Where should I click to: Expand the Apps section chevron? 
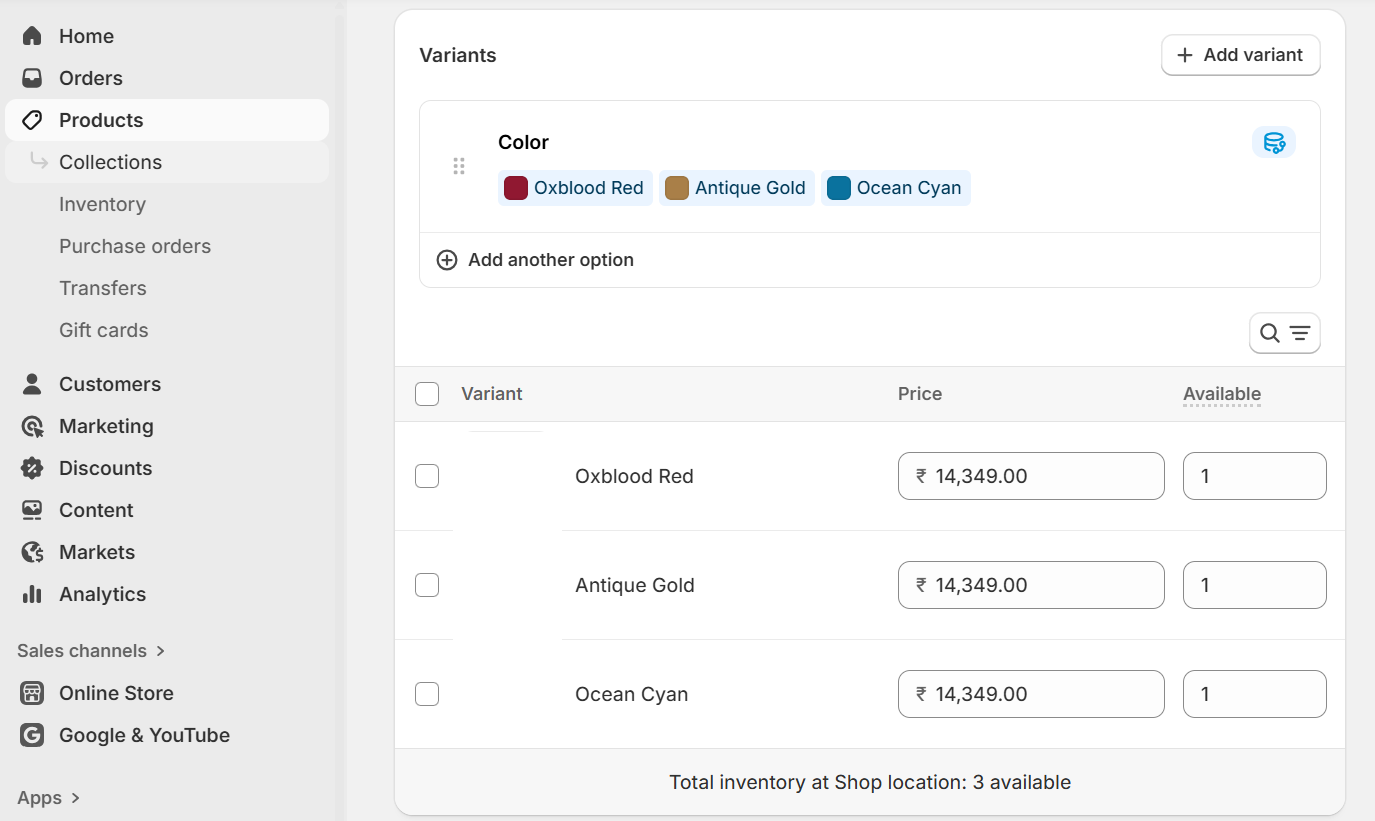click(x=75, y=798)
